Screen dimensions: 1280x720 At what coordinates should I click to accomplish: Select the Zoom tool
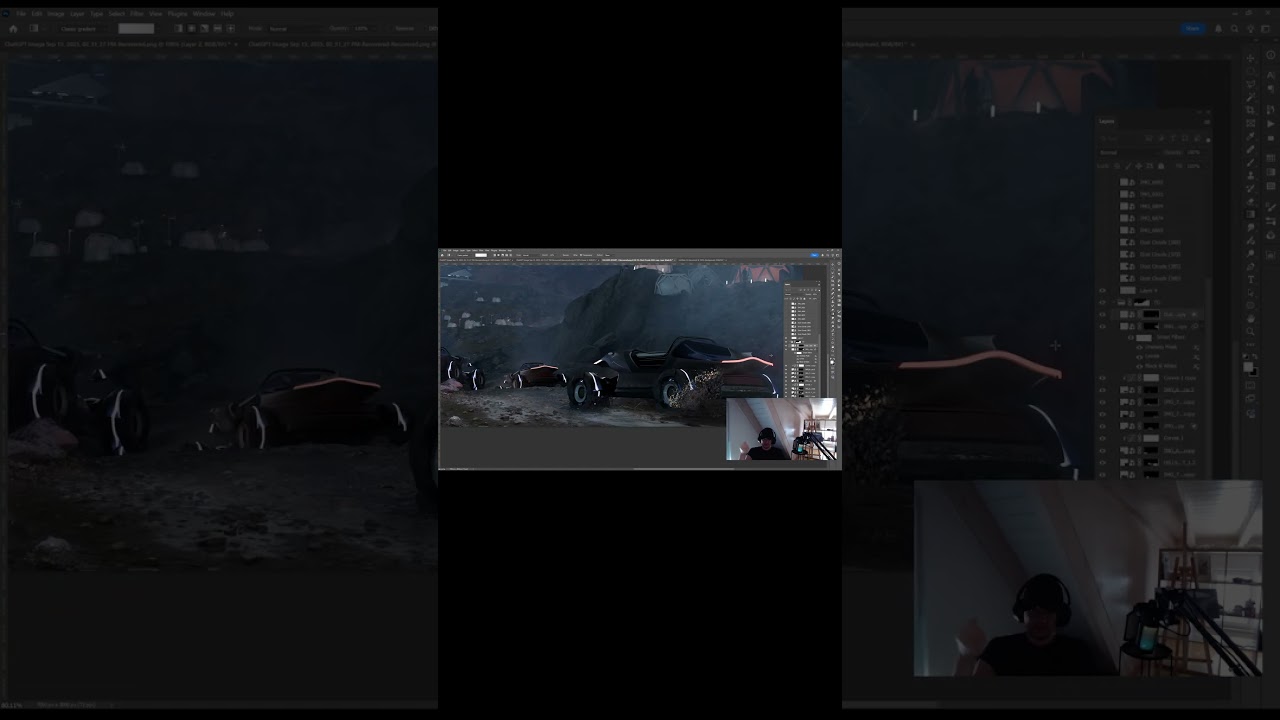click(x=1251, y=331)
